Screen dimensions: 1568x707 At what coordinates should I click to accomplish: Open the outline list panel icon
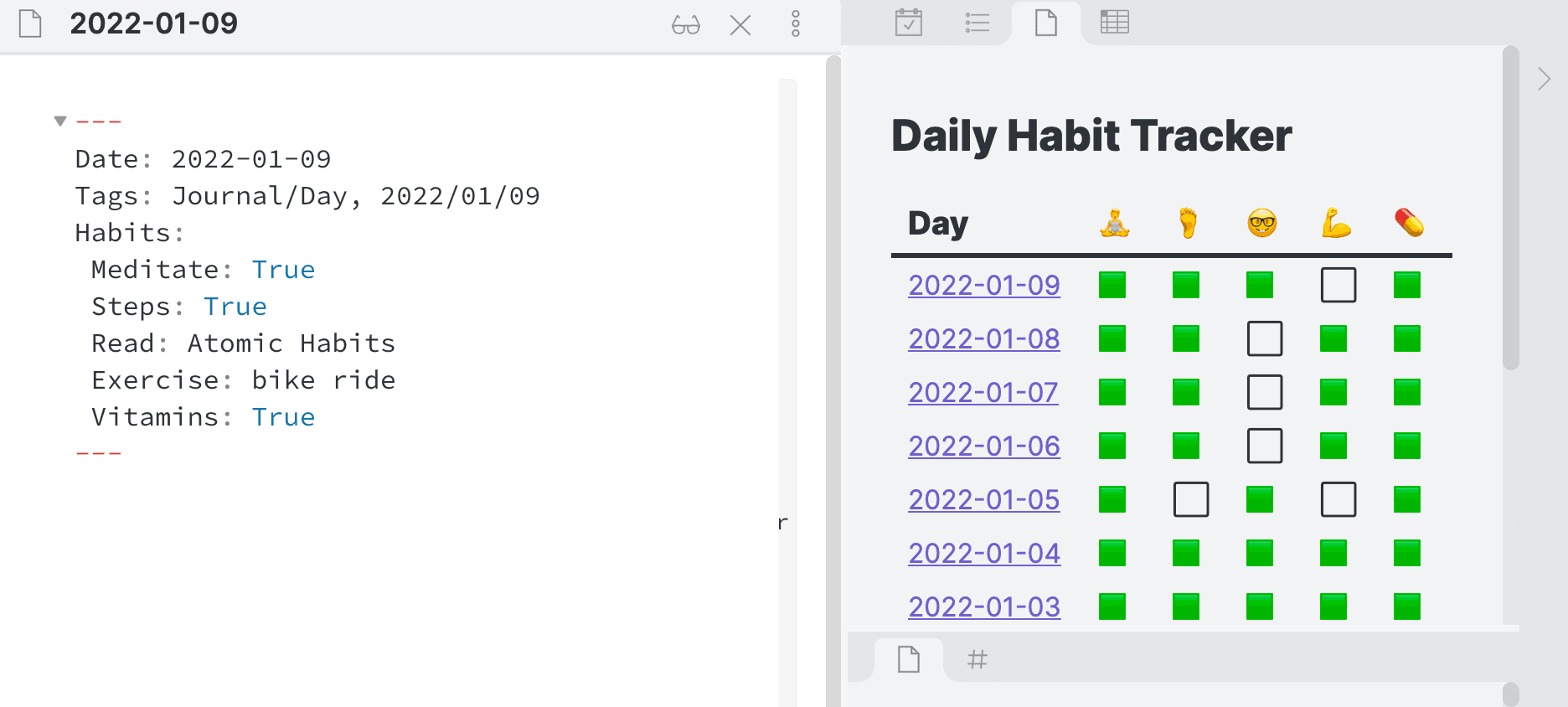(976, 23)
